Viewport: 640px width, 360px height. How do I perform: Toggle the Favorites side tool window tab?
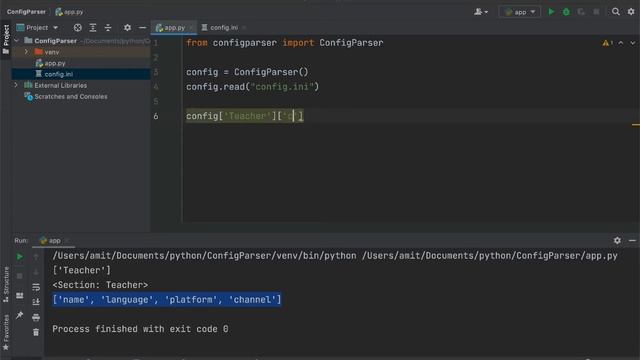6,332
